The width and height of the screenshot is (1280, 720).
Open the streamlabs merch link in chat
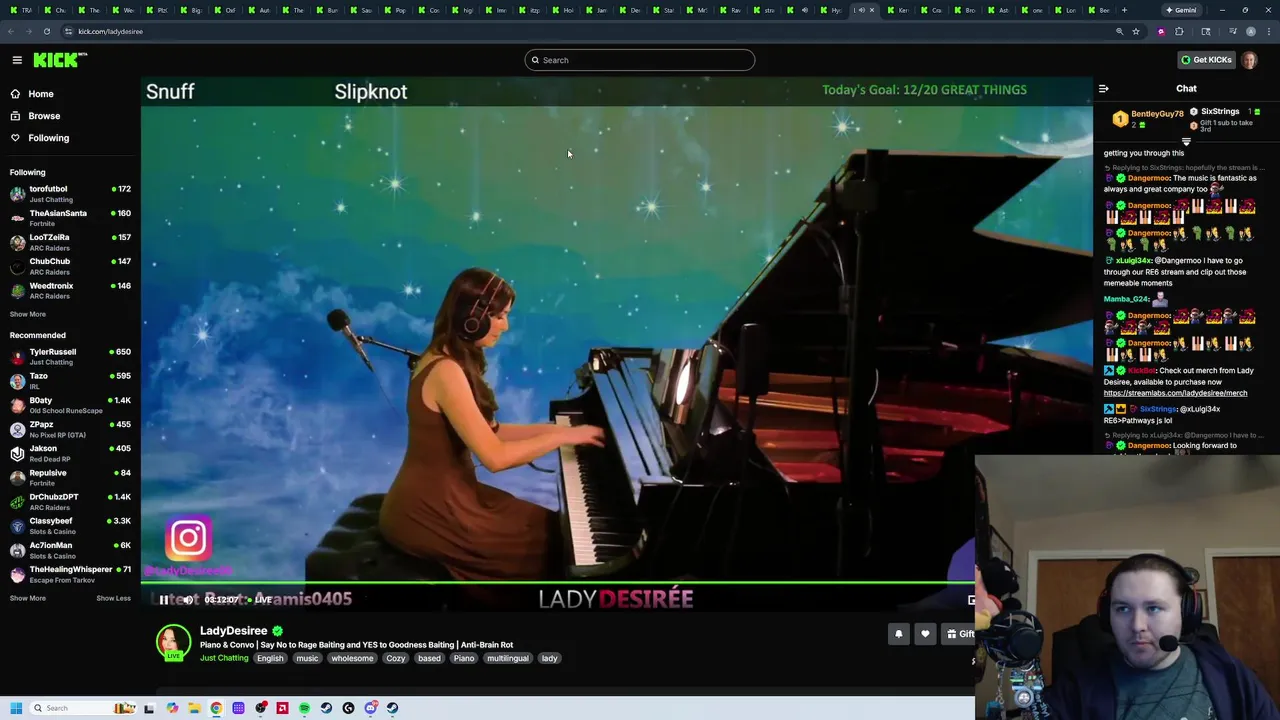click(x=1175, y=393)
